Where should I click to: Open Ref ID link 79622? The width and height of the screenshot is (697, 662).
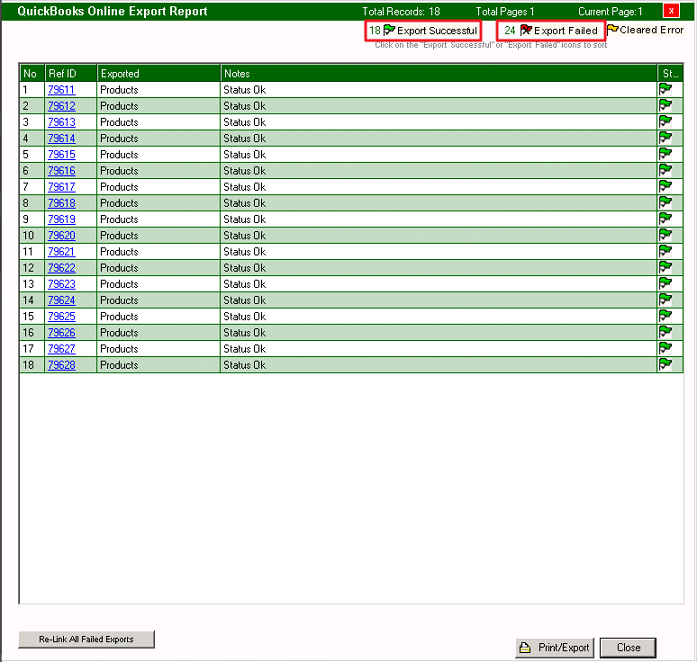pos(61,268)
